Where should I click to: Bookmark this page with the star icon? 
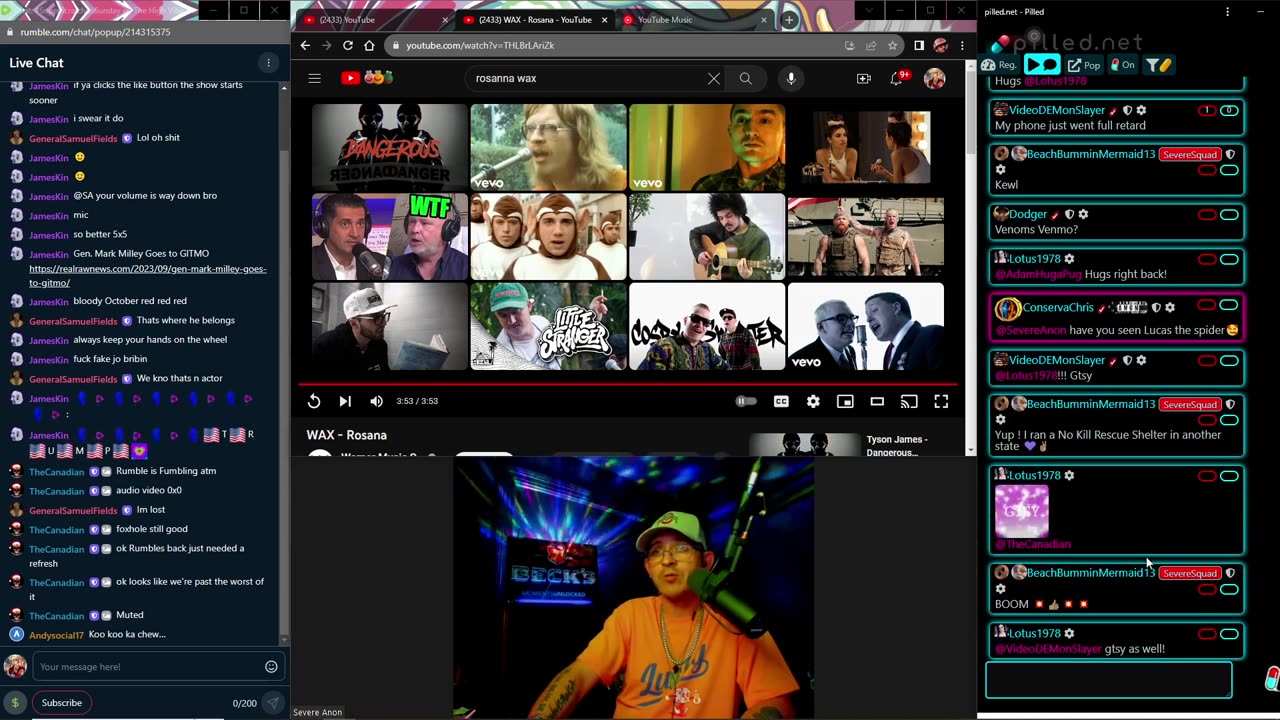(892, 45)
